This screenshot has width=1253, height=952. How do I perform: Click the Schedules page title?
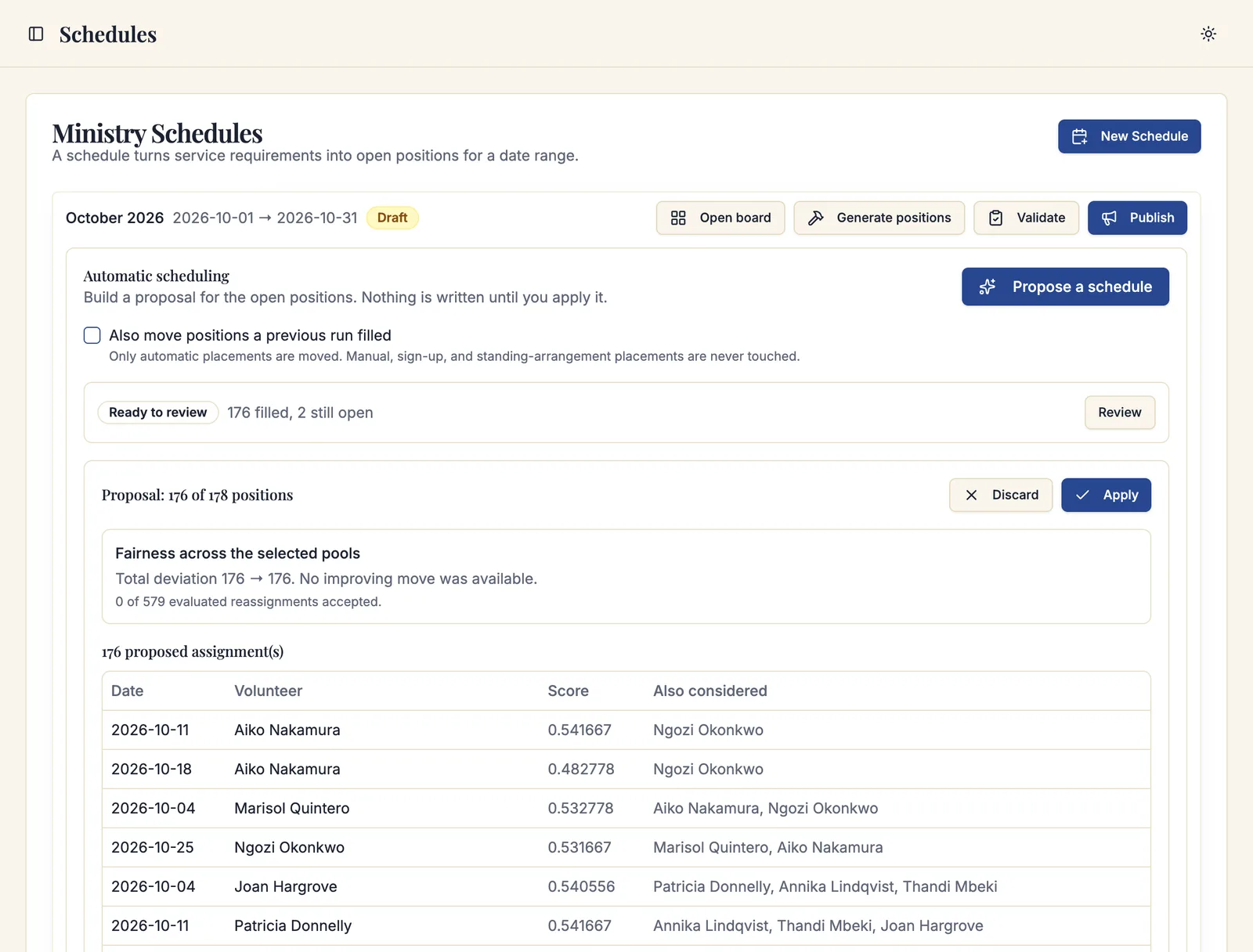click(x=108, y=34)
